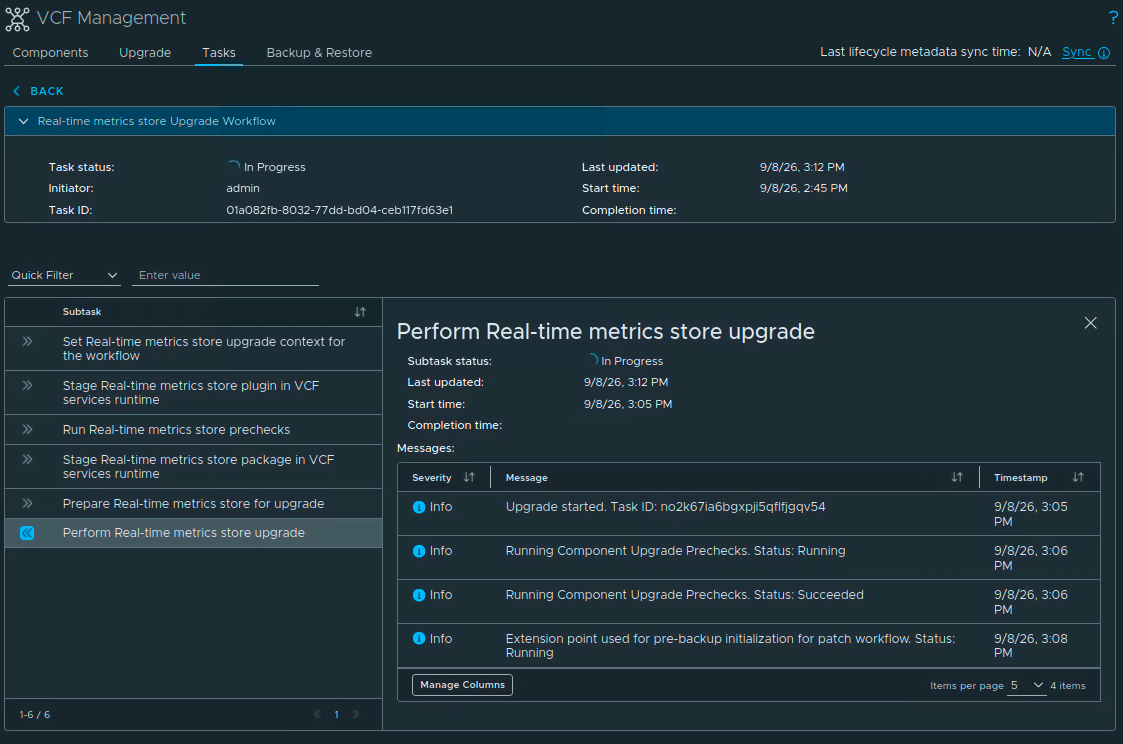Sort messages by Severity column icon

pyautogui.click(x=469, y=477)
